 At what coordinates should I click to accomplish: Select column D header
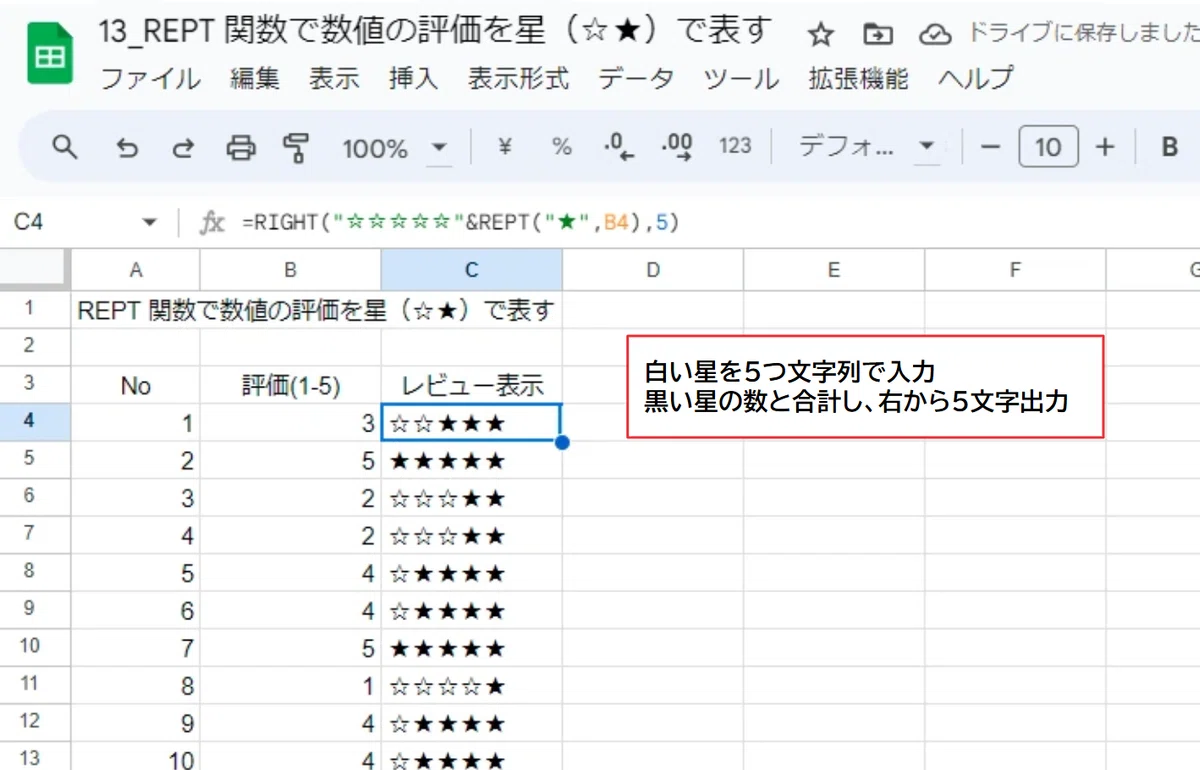pyautogui.click(x=653, y=270)
